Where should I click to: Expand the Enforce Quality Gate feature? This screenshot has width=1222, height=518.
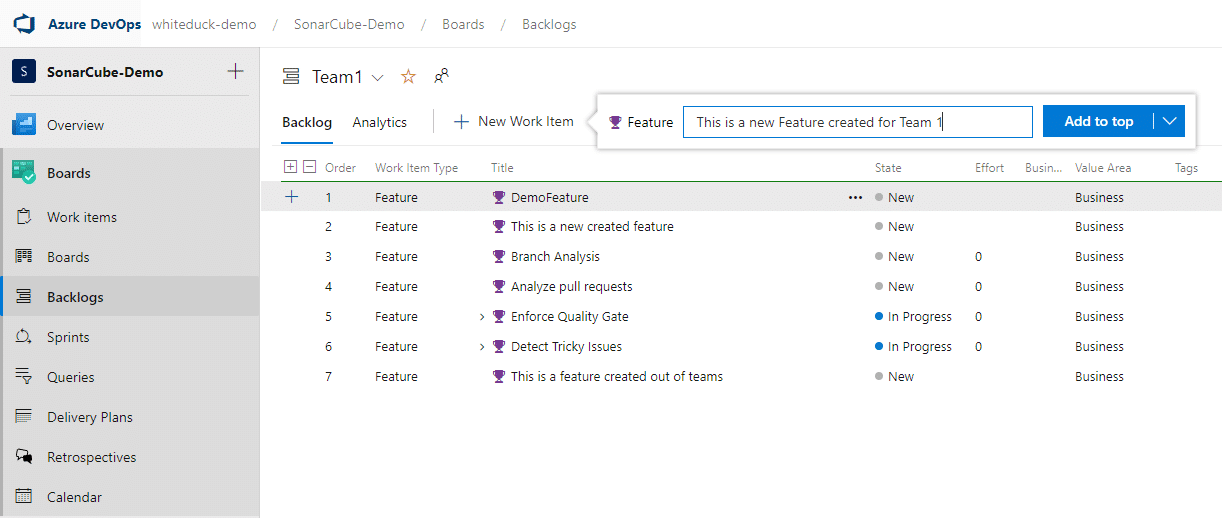(482, 317)
